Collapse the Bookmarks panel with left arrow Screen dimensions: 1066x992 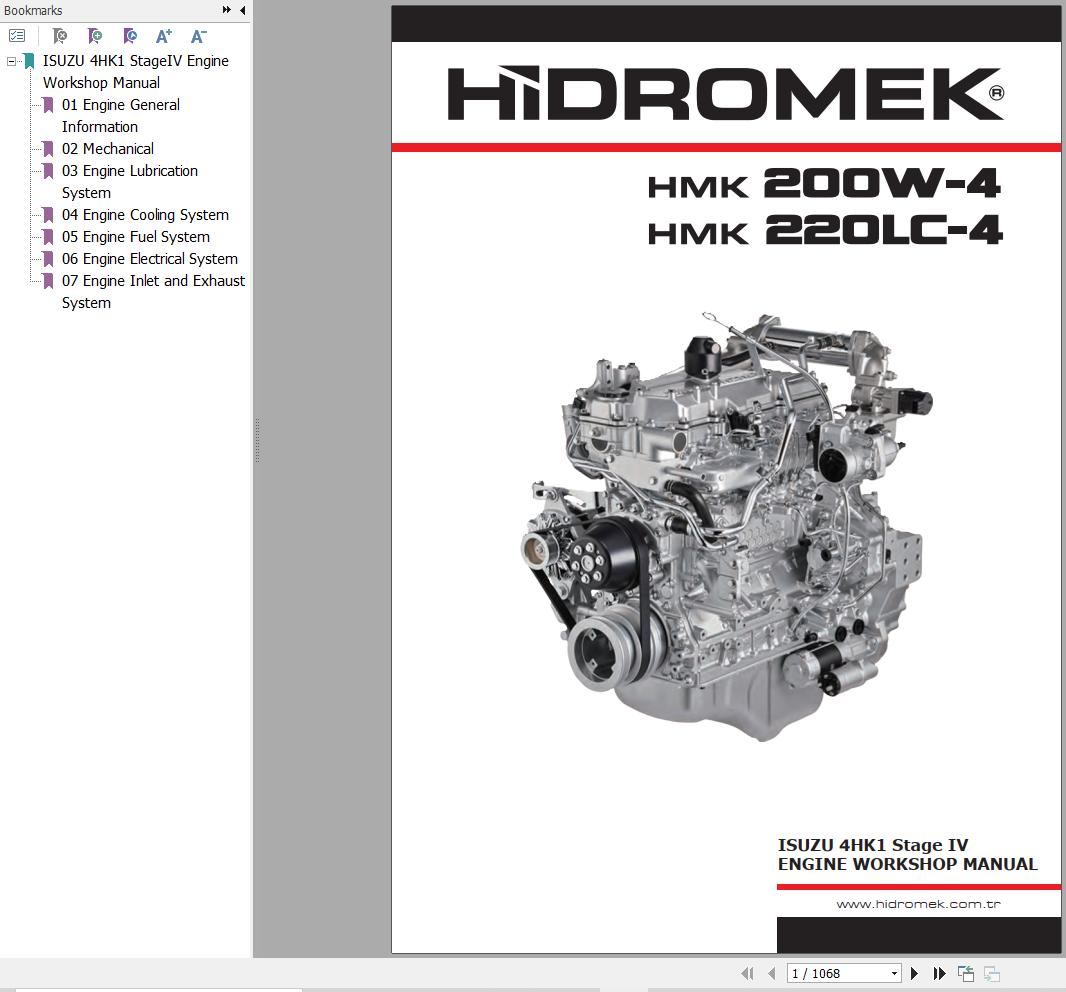[x=242, y=10]
